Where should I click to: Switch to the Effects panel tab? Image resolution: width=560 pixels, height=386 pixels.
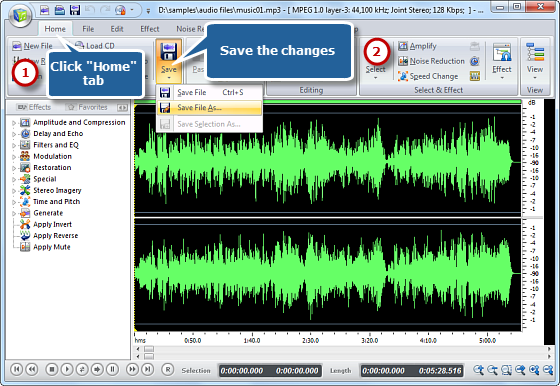(35, 107)
